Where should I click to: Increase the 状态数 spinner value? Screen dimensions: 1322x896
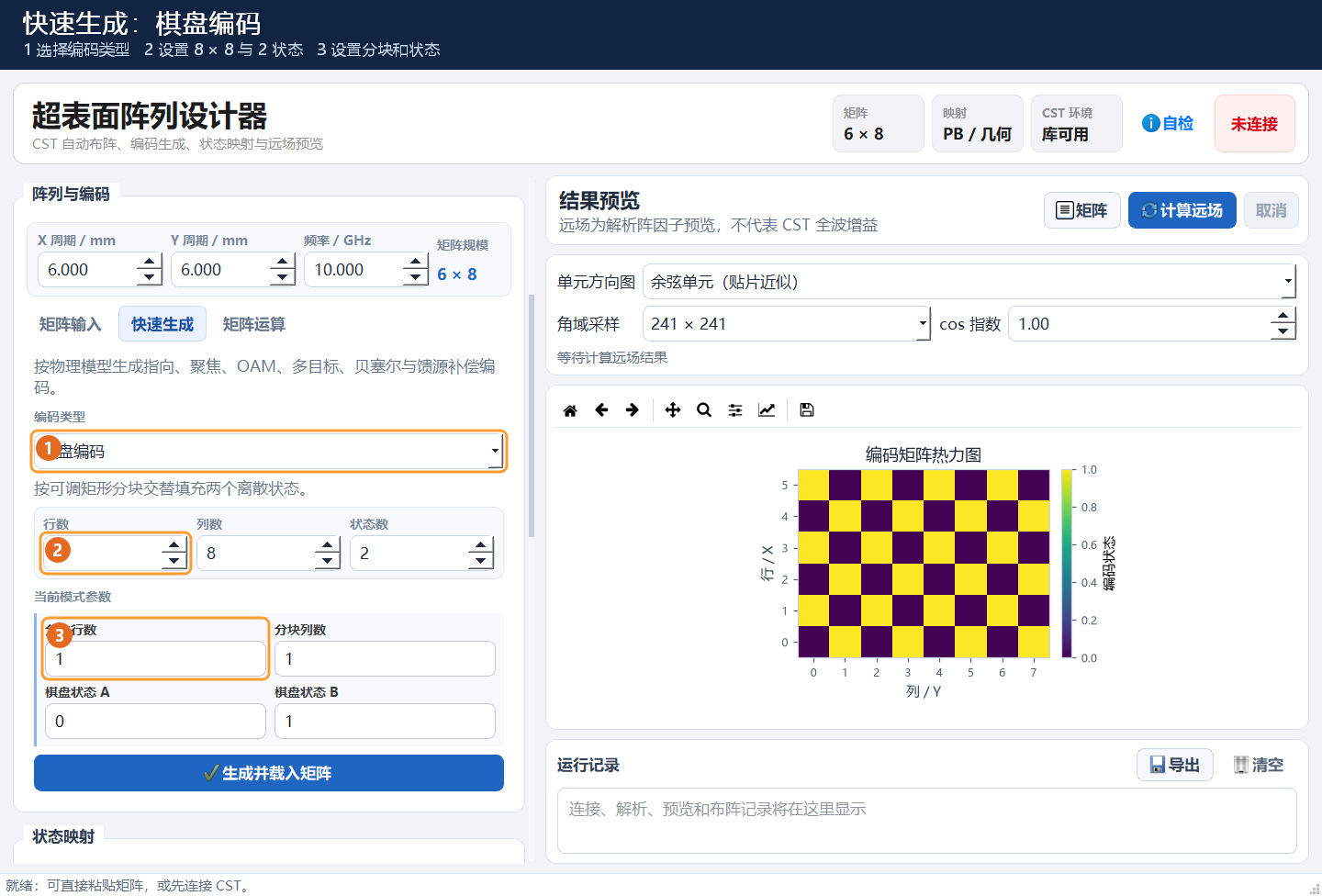click(481, 545)
